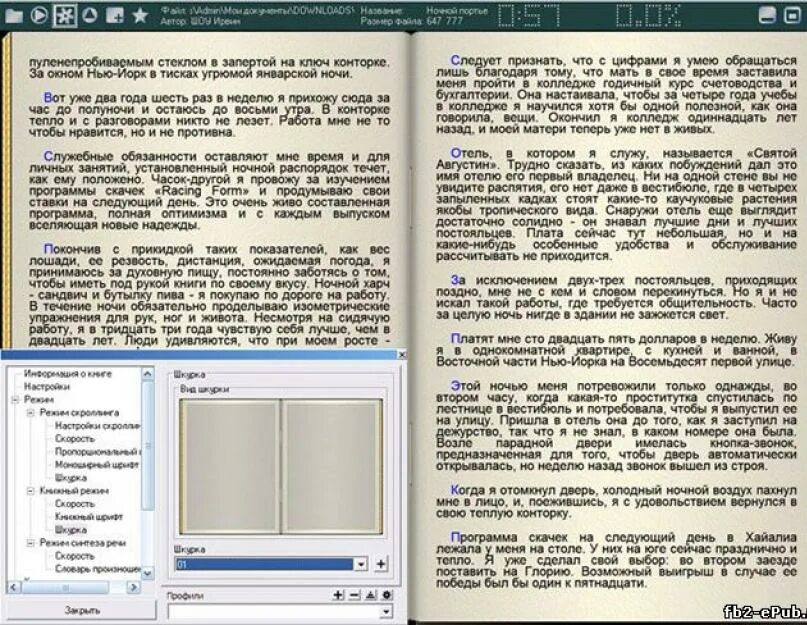Select the Настройки tree item

tap(46, 387)
